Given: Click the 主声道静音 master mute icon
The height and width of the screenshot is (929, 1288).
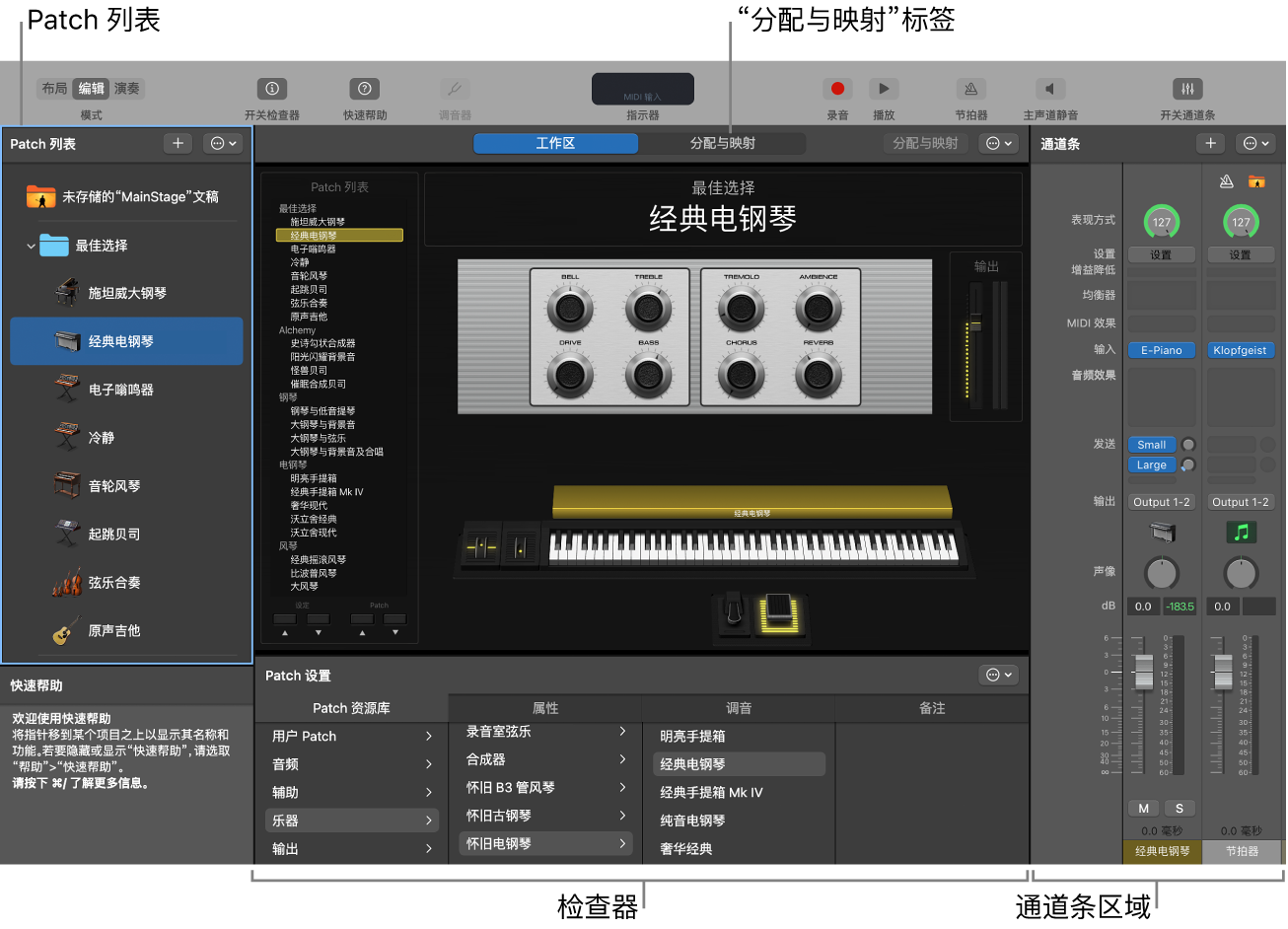Looking at the screenshot, I should (1049, 88).
